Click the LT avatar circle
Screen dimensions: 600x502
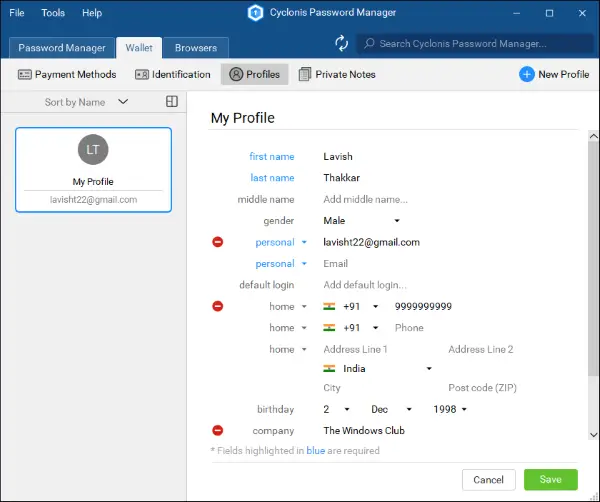coord(93,149)
